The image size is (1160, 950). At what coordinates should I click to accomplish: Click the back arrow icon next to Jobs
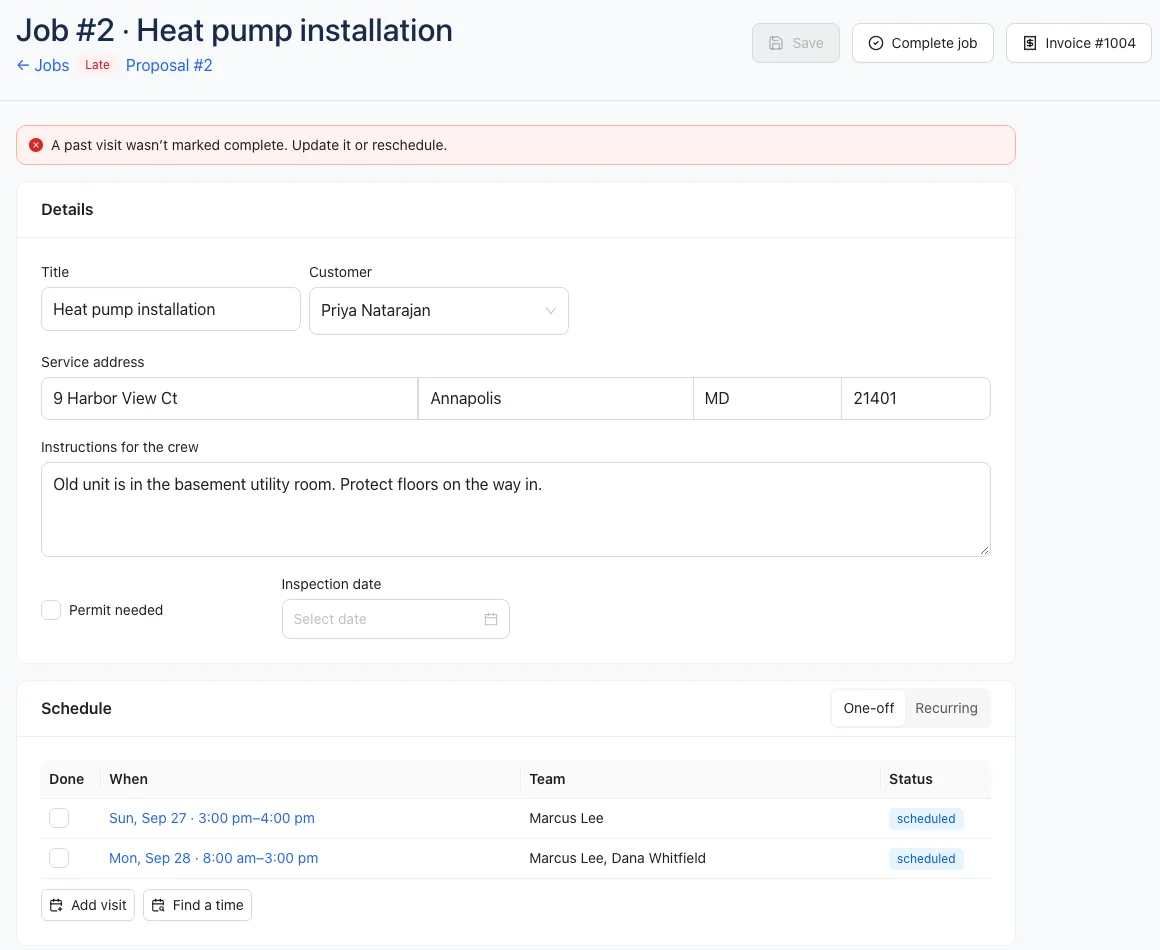23,65
